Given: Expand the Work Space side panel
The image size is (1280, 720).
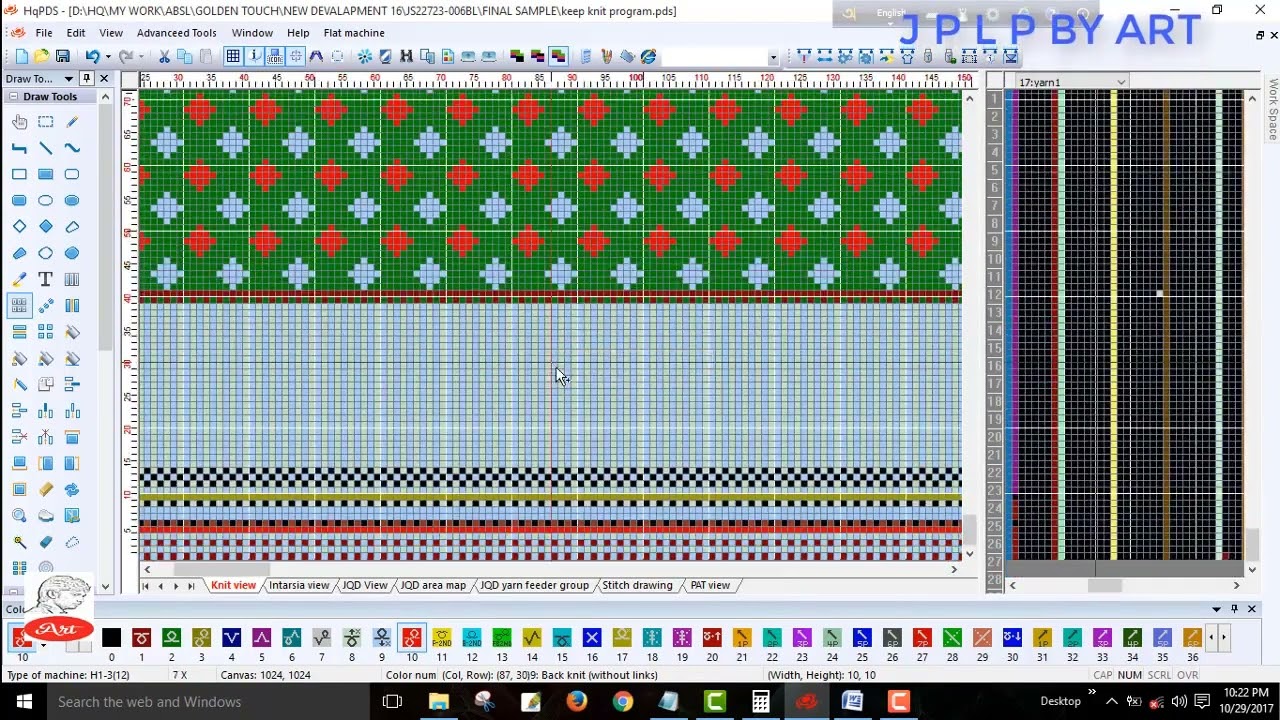Looking at the screenshot, I should point(1273,110).
